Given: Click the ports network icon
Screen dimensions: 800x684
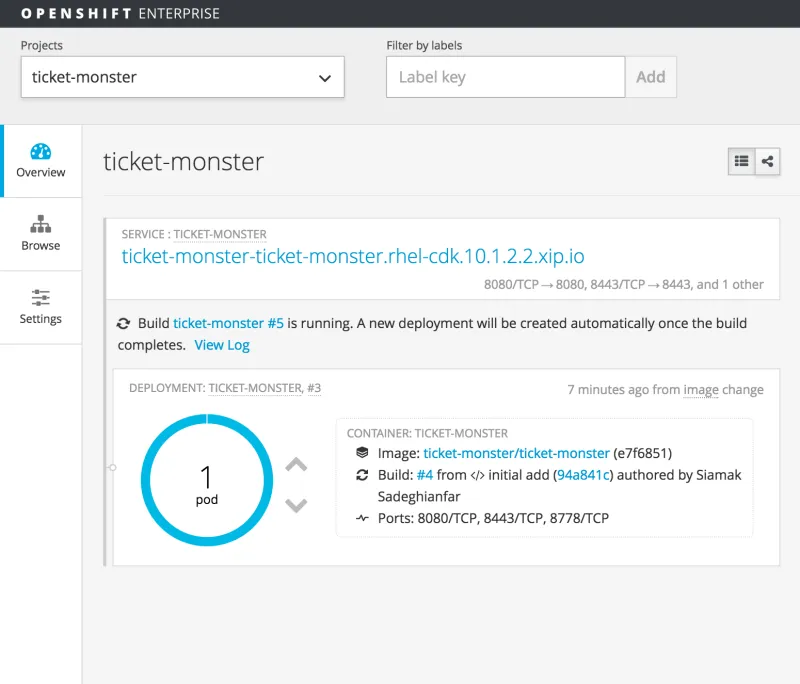Looking at the screenshot, I should click(362, 518).
